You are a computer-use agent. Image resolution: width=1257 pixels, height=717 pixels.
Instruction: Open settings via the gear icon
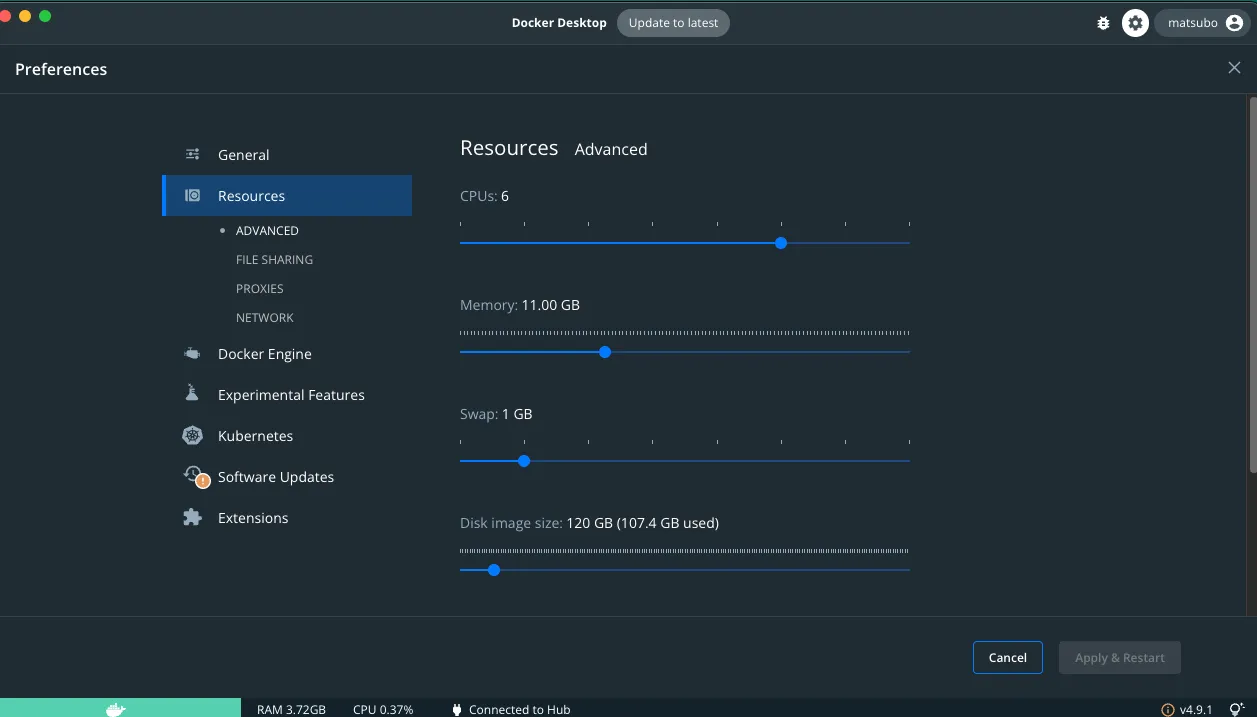click(1135, 23)
